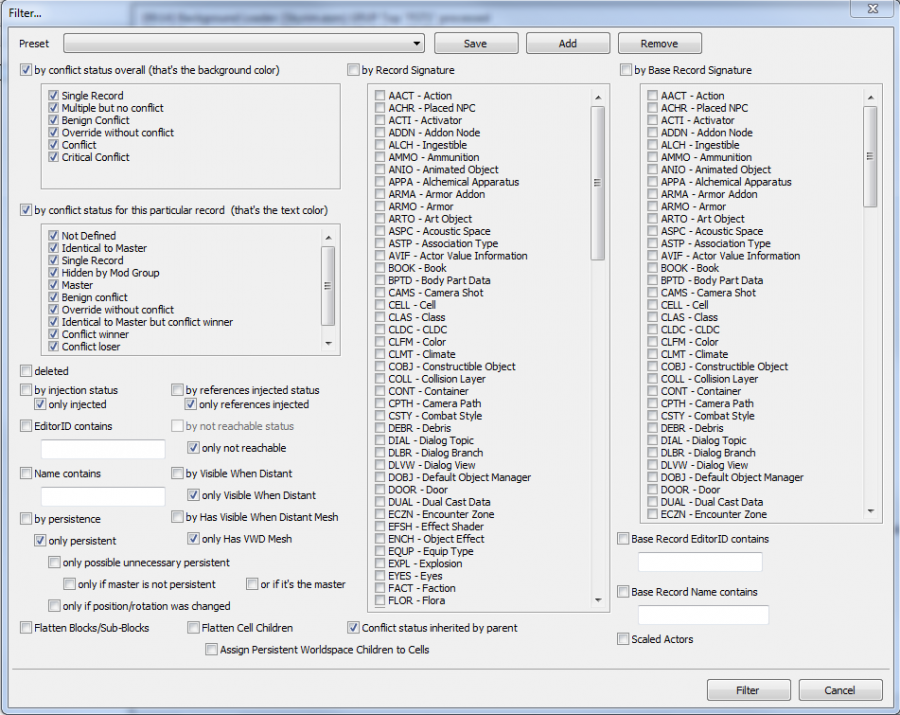Click the Filter button to apply filters
The image size is (900, 715).
point(748,690)
